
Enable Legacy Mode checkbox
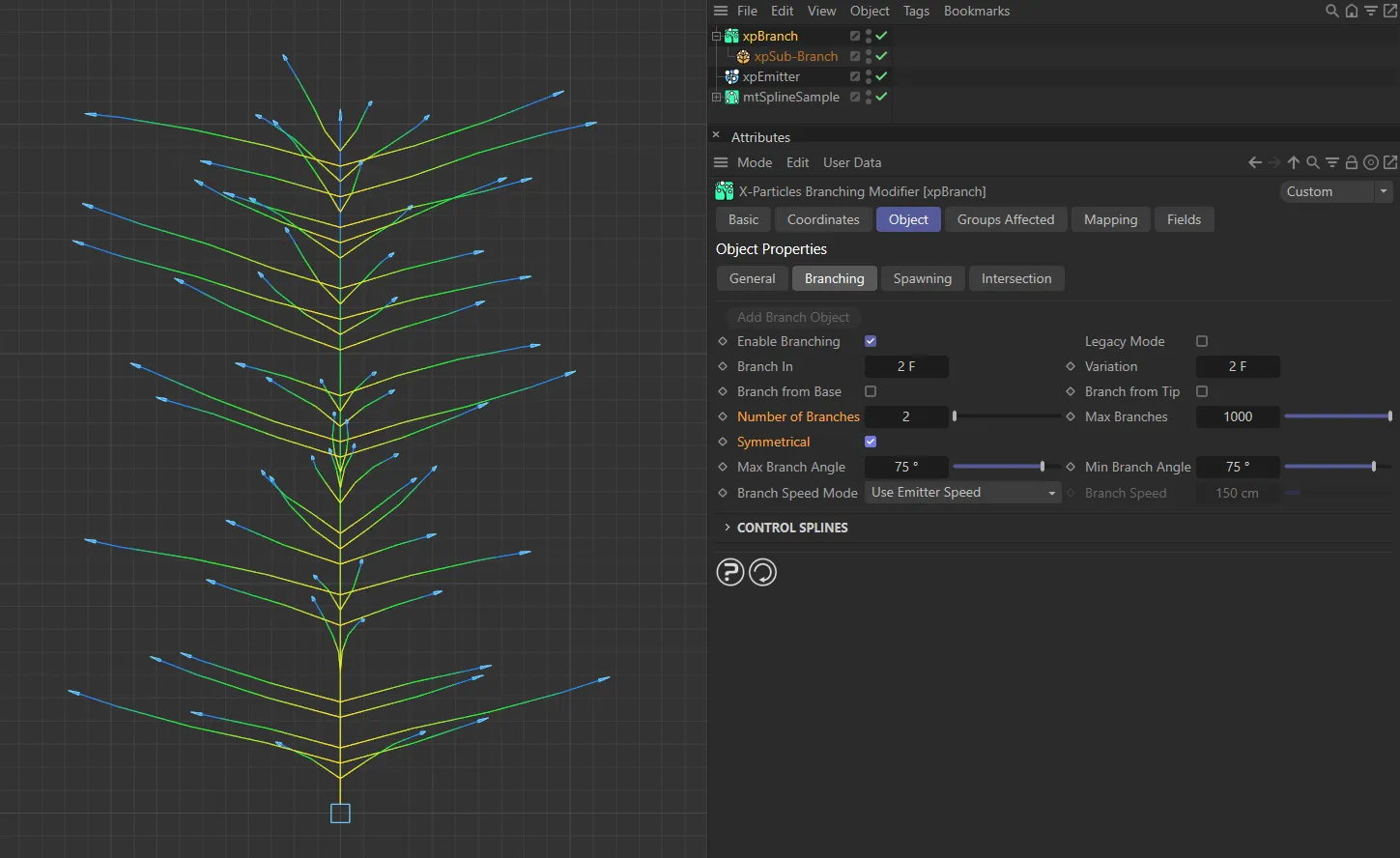click(x=1201, y=340)
